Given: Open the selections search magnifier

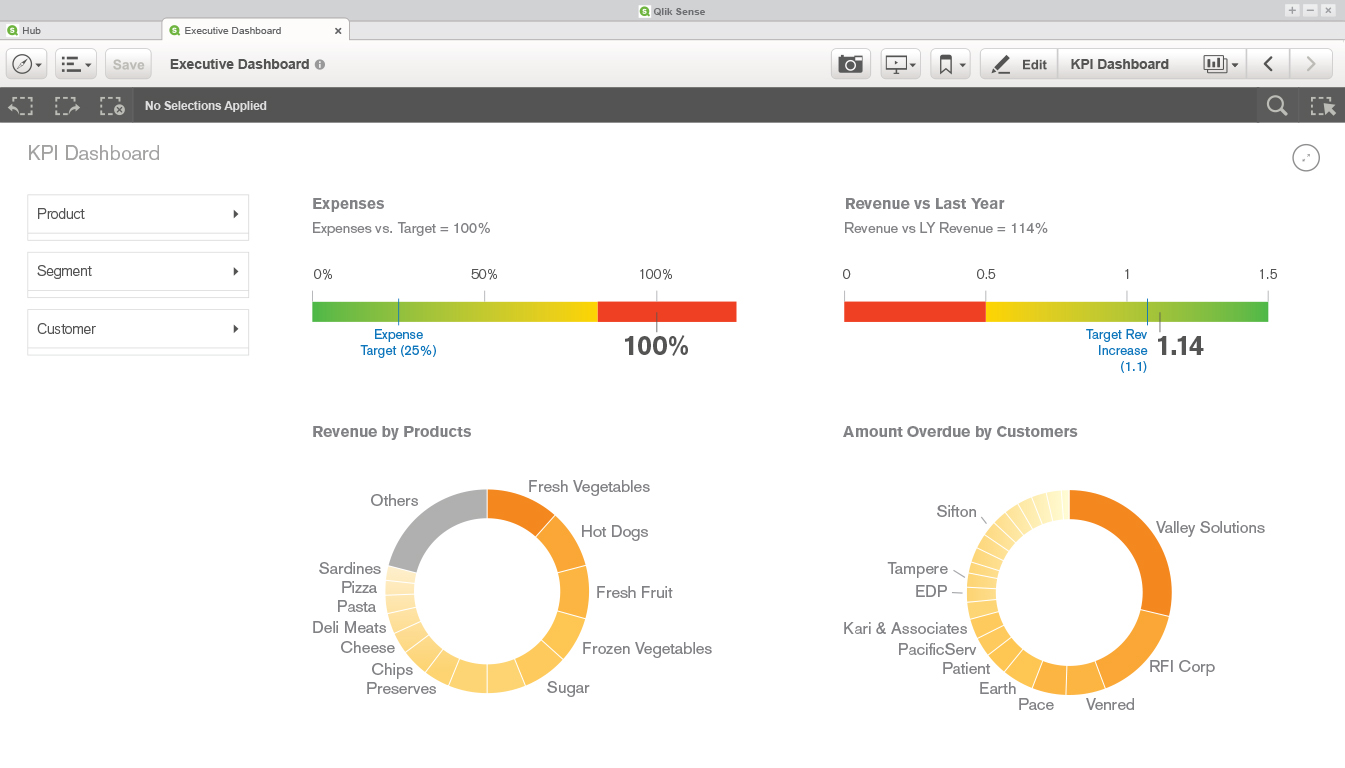Looking at the screenshot, I should pos(1277,105).
